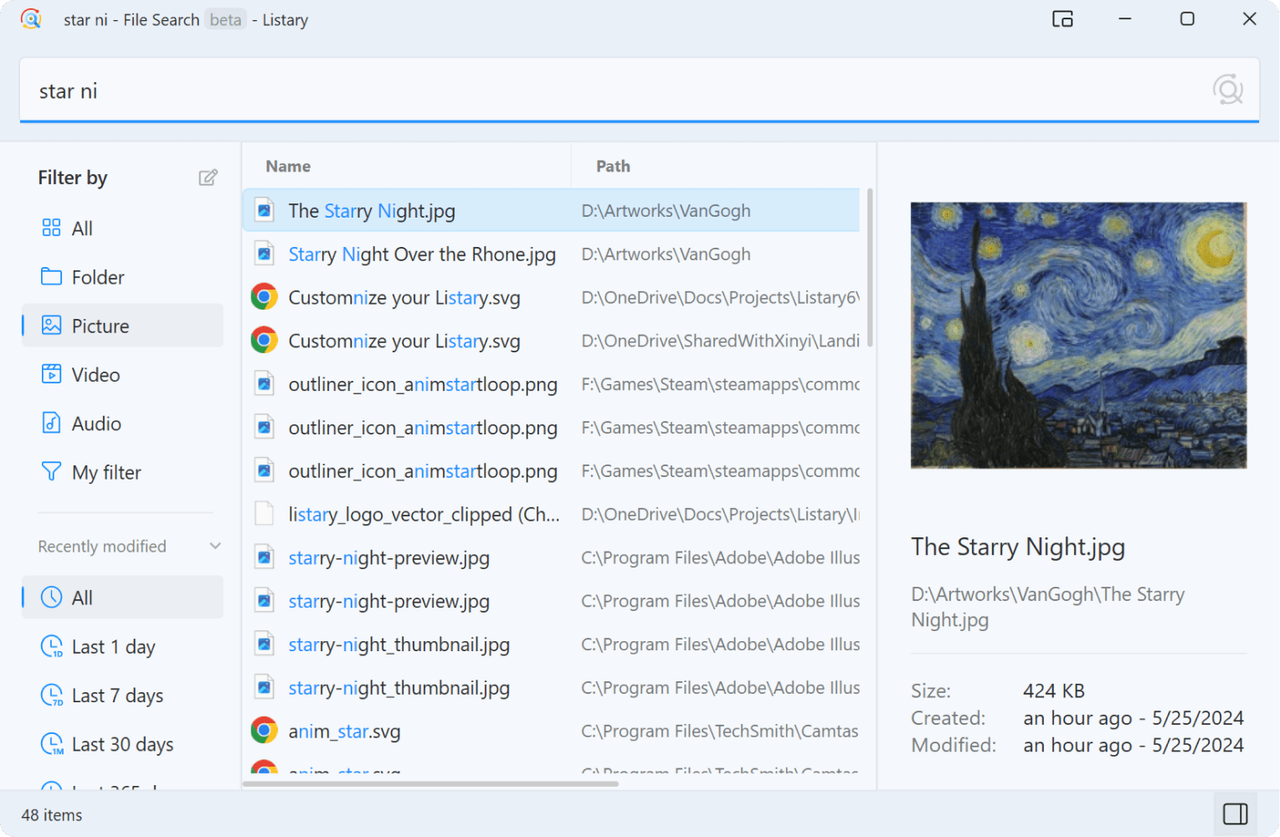
Task: Click image icon of The Starry Night.jpg
Action: tap(264, 211)
